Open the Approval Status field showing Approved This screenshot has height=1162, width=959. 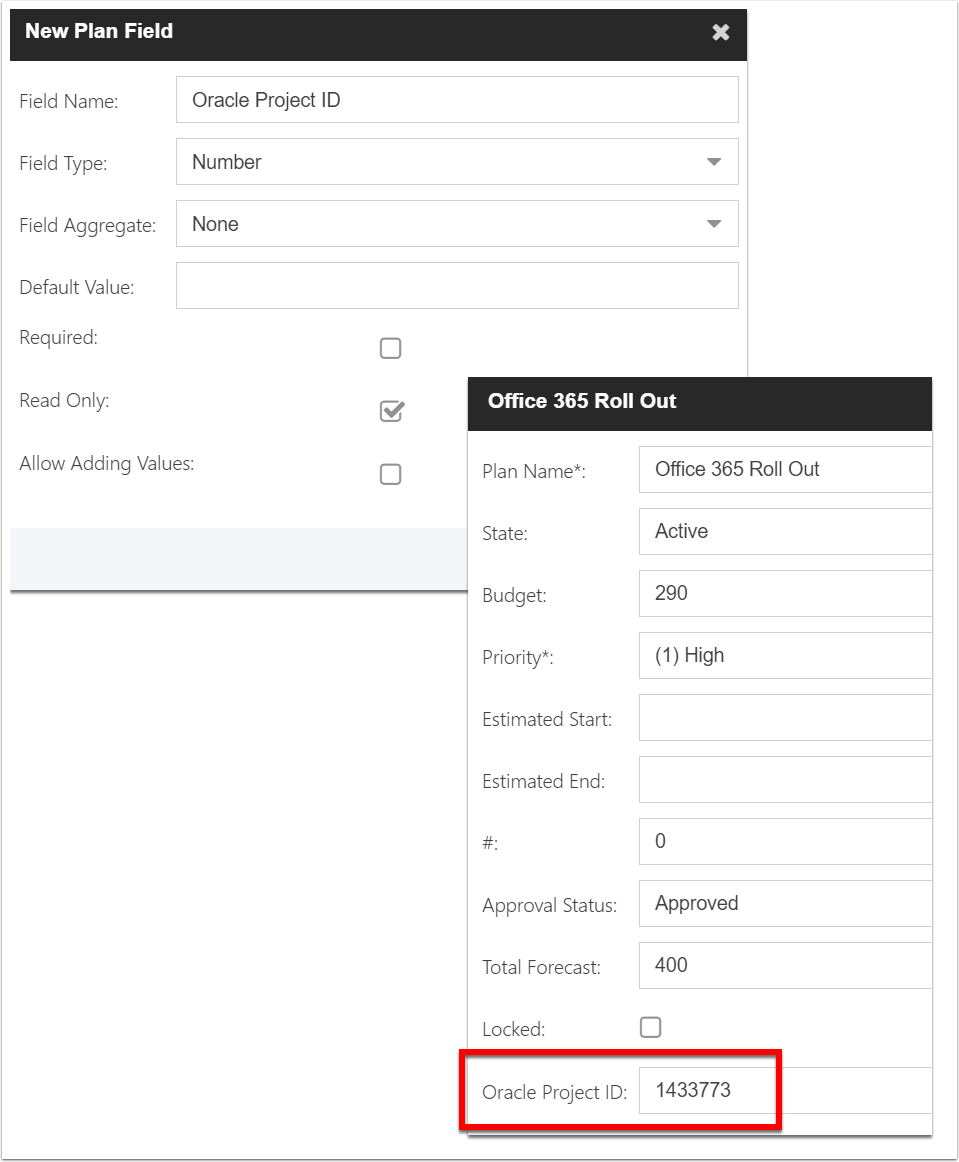(x=786, y=903)
